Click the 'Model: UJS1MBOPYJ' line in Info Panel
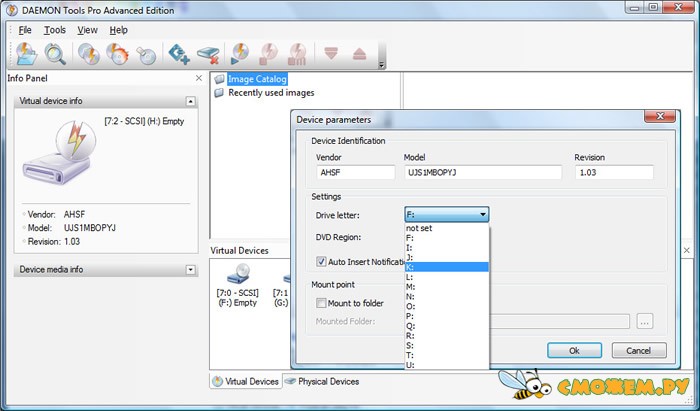700x411 pixels. tap(71, 228)
